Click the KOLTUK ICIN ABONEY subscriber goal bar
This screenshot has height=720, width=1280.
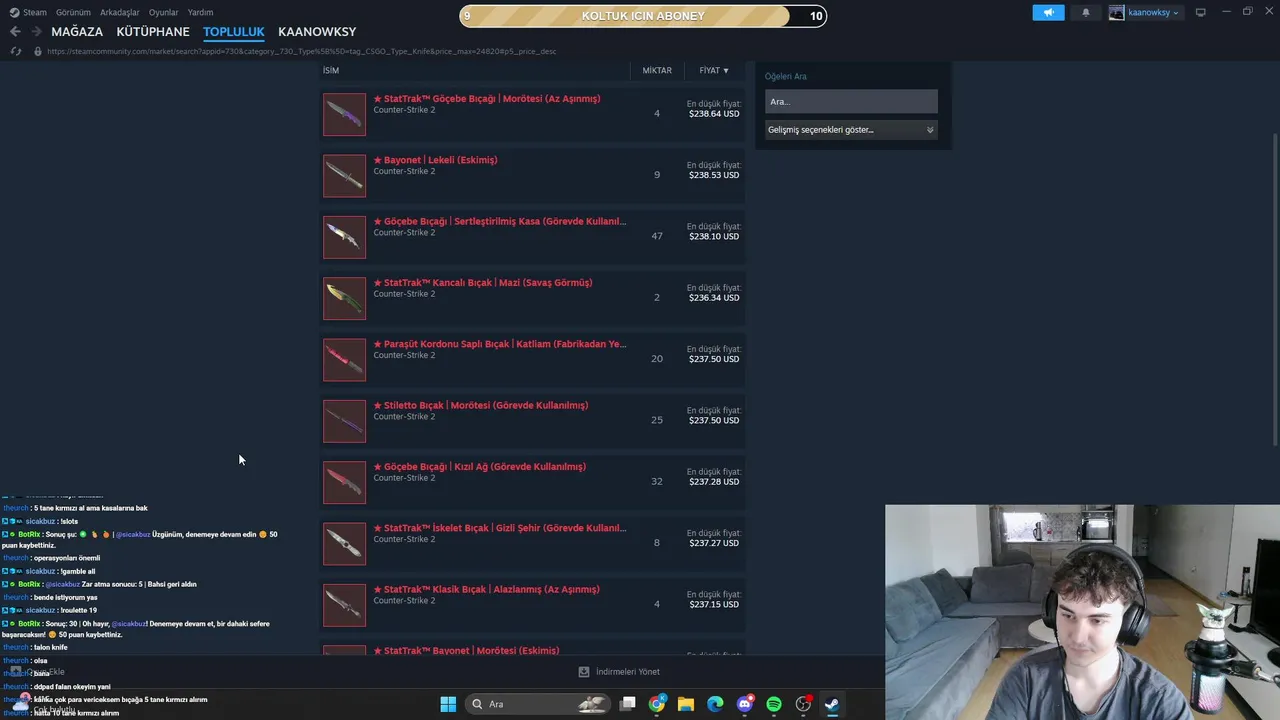tap(643, 15)
